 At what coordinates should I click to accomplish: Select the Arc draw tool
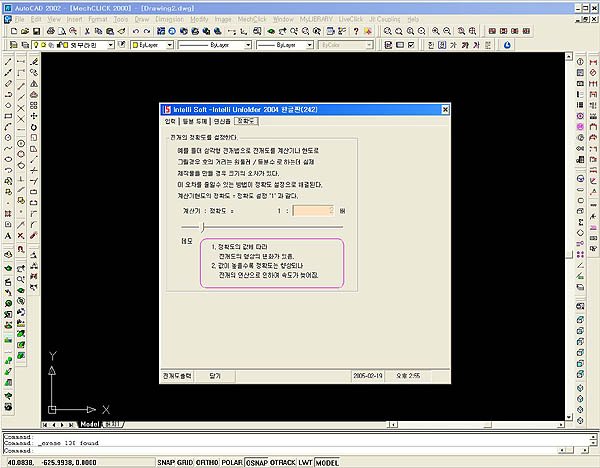click(8, 127)
